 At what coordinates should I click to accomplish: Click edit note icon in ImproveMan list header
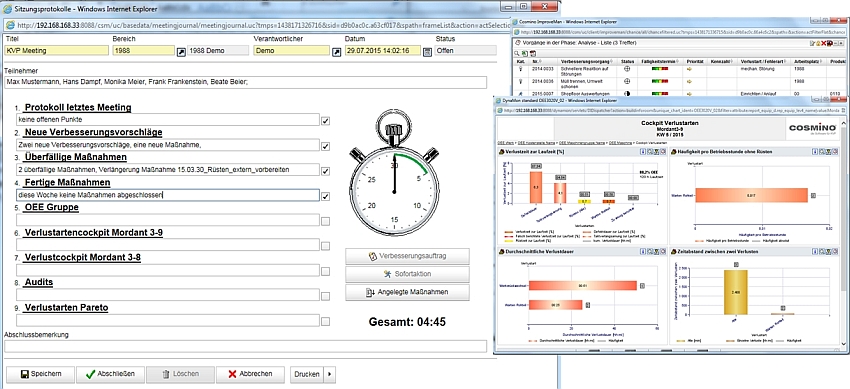[x=812, y=43]
